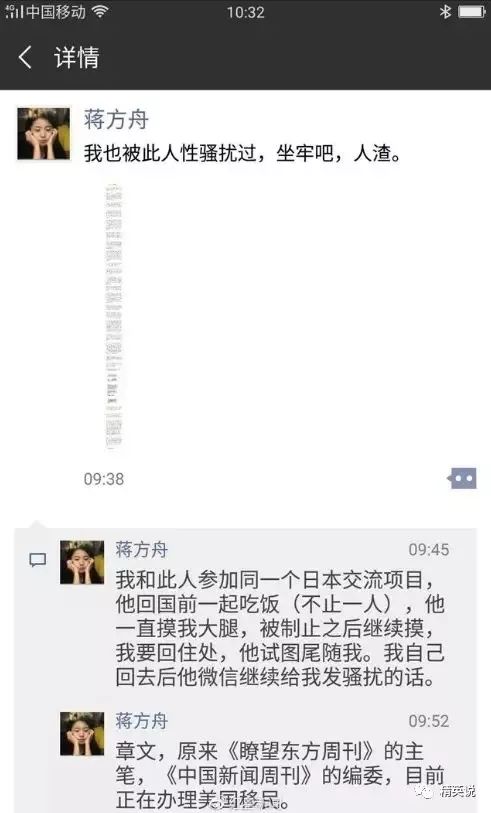Image resolution: width=491 pixels, height=813 pixels.
Task: Open the long screenshot image in post
Action: pyautogui.click(x=114, y=316)
